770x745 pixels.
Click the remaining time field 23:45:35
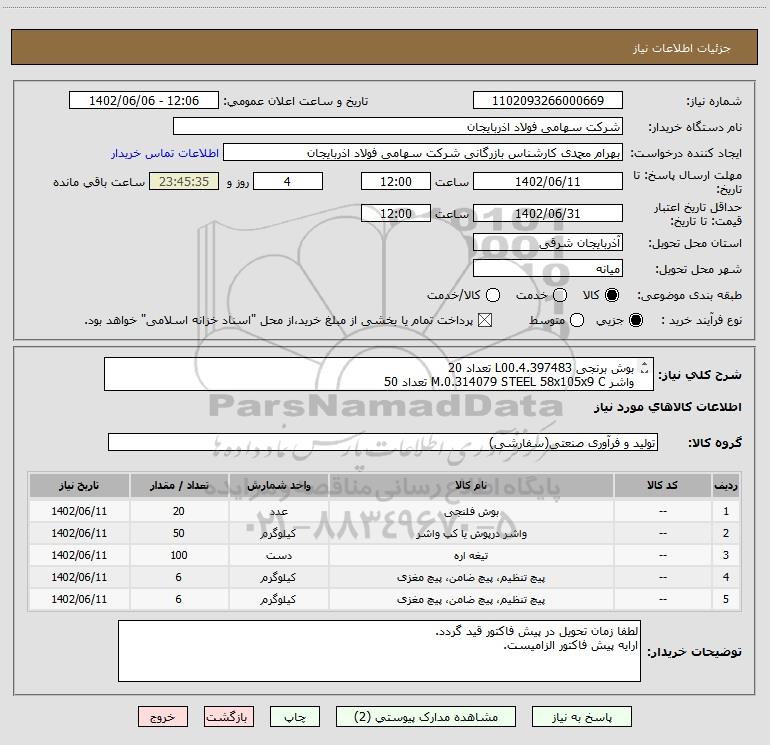184,181
